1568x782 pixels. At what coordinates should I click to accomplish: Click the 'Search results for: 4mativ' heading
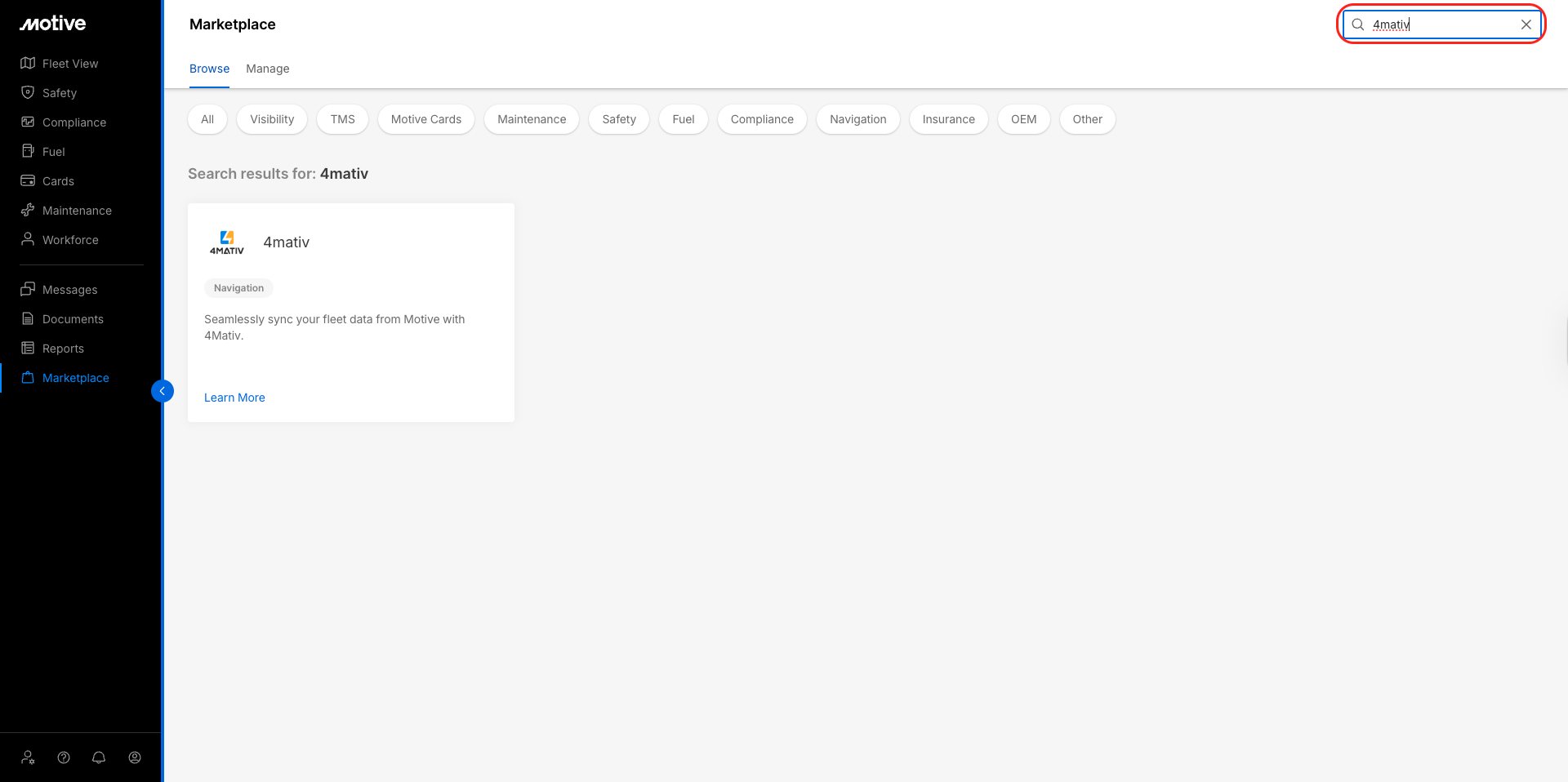278,174
